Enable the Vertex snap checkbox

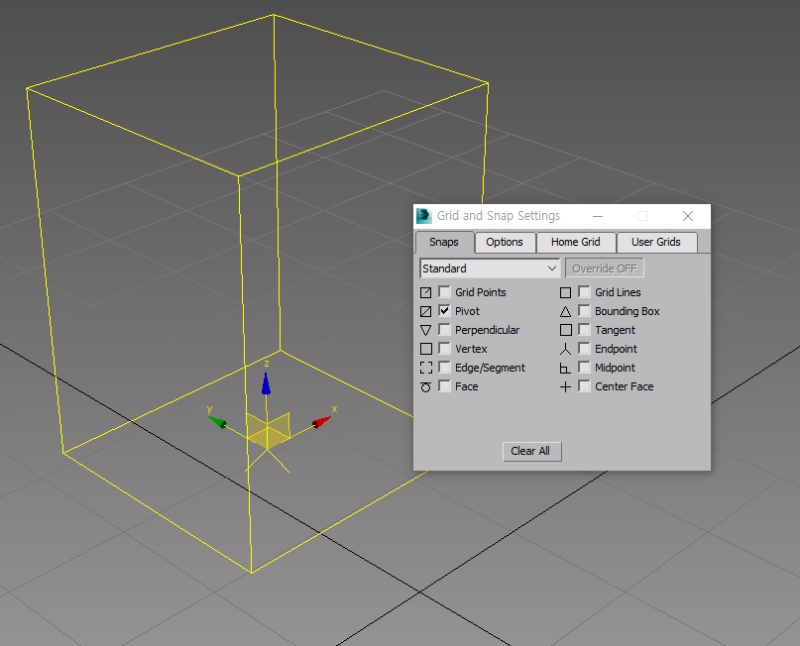[443, 348]
